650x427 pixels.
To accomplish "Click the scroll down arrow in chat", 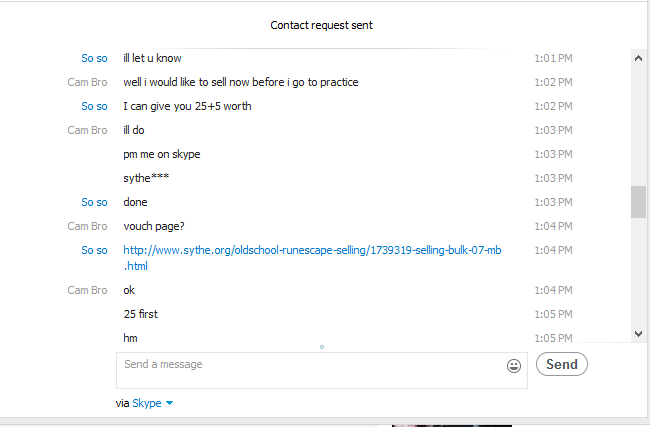I will click(x=638, y=333).
